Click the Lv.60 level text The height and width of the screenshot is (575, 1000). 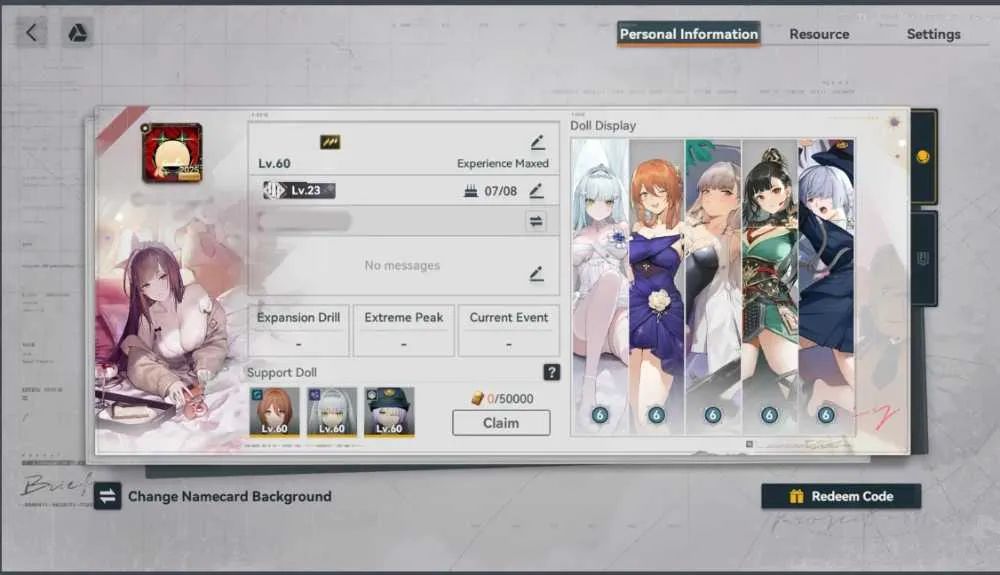coord(274,163)
